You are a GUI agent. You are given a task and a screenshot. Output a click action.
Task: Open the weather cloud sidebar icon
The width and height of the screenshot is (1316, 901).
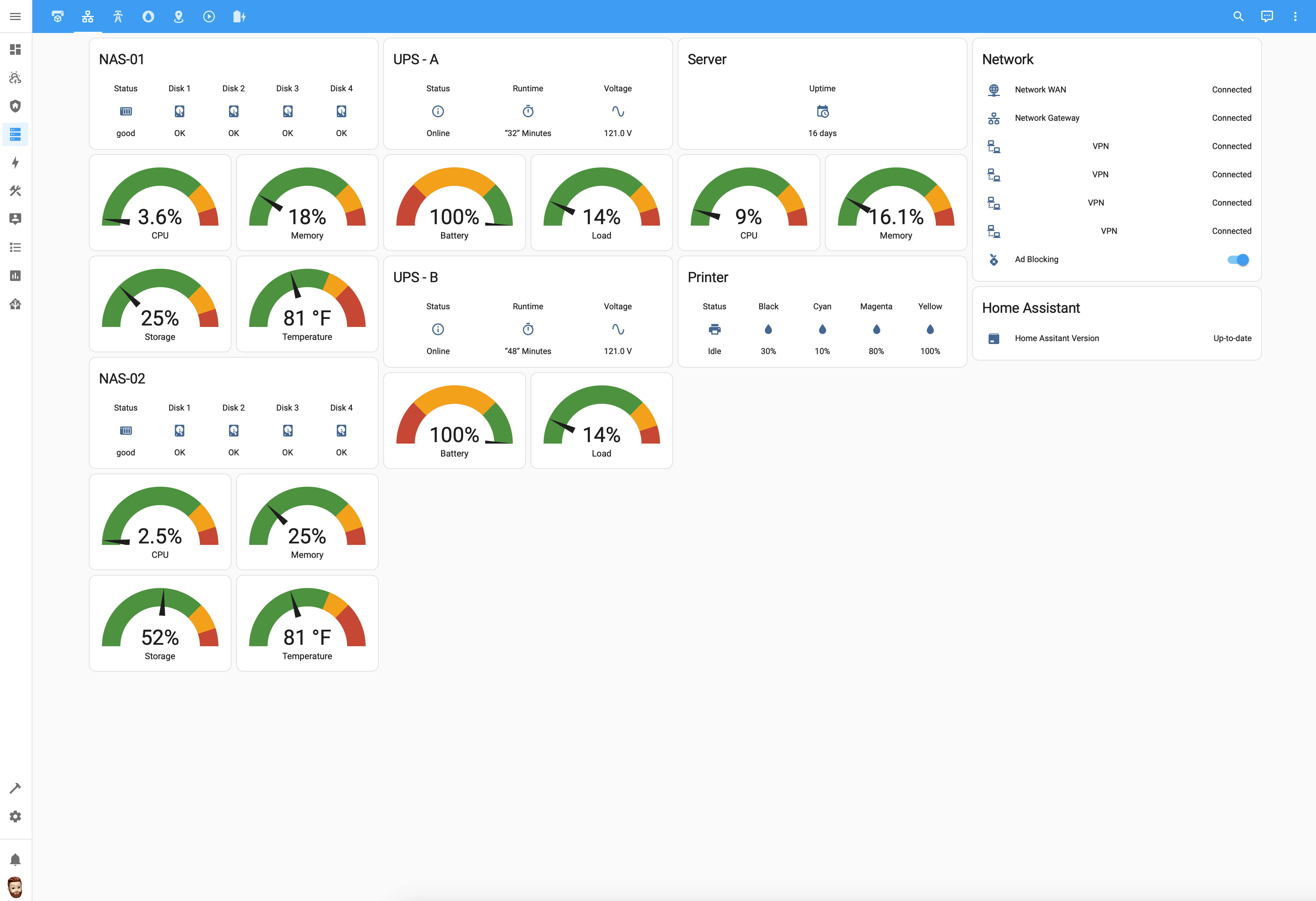(15, 78)
